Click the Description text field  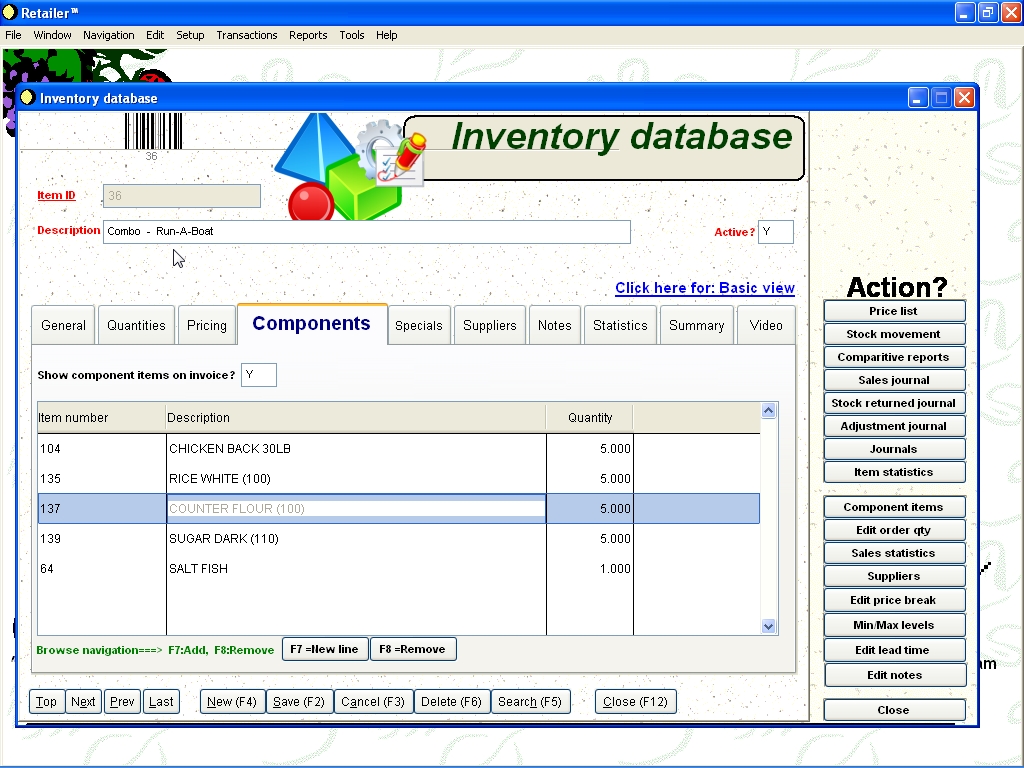coord(366,231)
